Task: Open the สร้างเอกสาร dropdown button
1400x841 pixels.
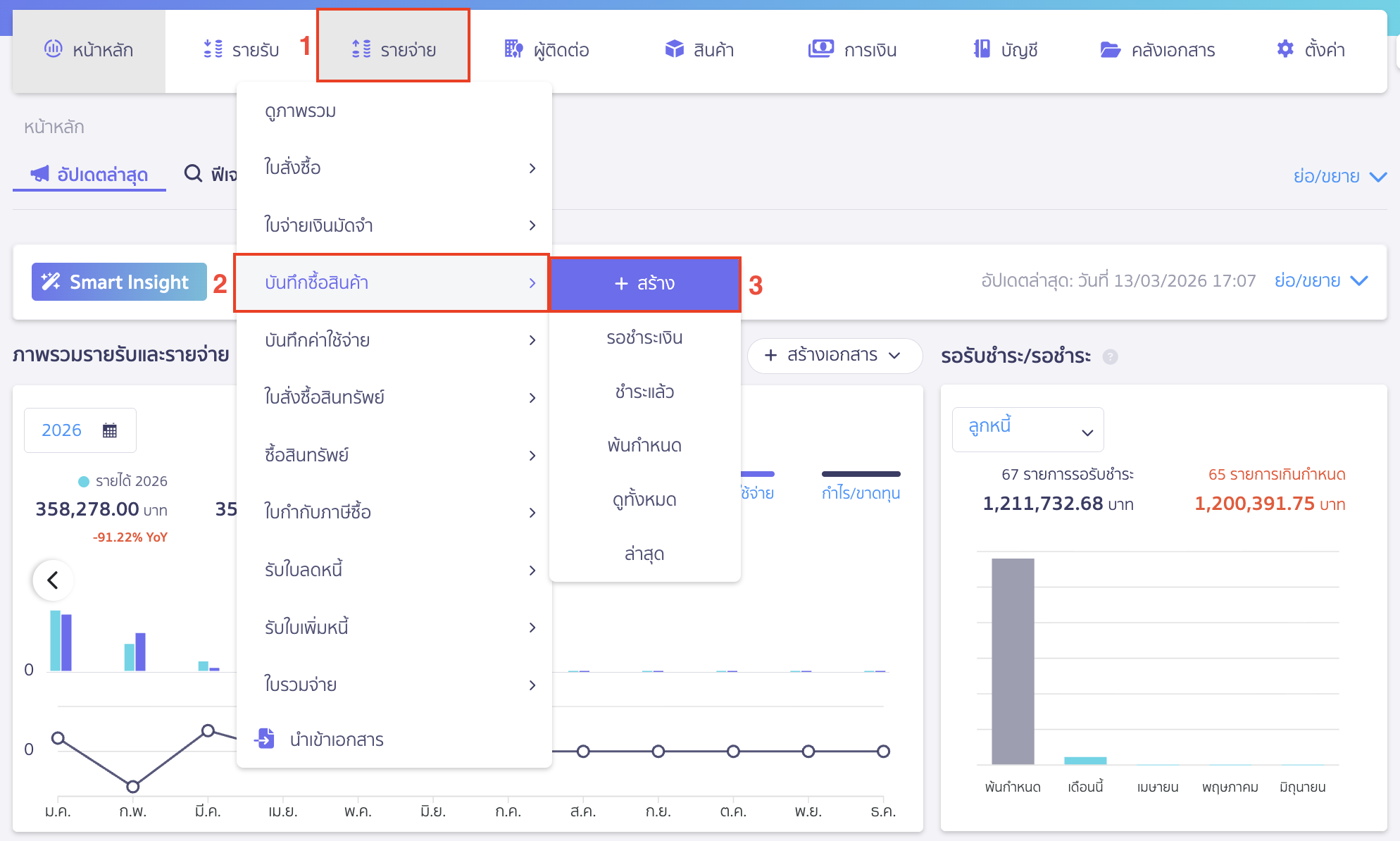Action: [834, 355]
